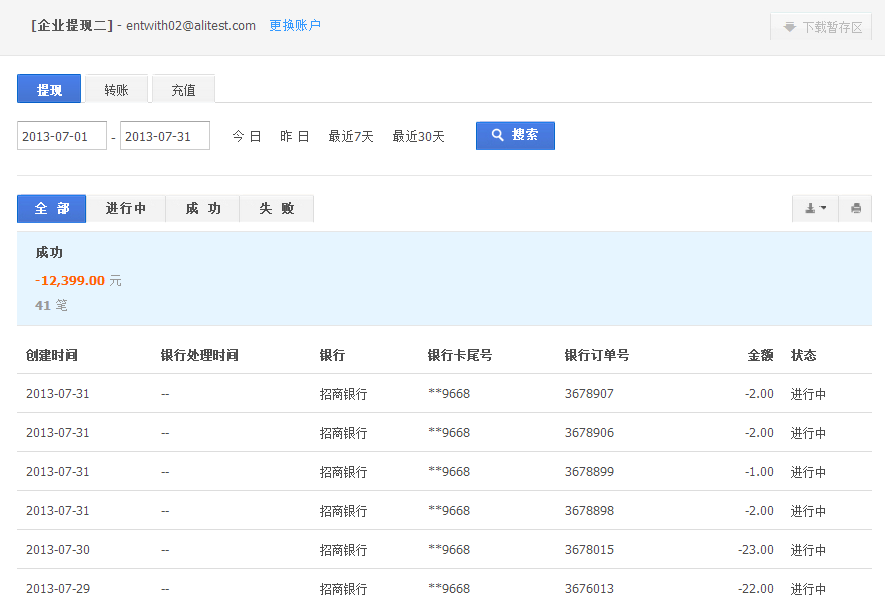Screen dimensions: 885x595
Task: Click order number 3678898
Action: 589,510
